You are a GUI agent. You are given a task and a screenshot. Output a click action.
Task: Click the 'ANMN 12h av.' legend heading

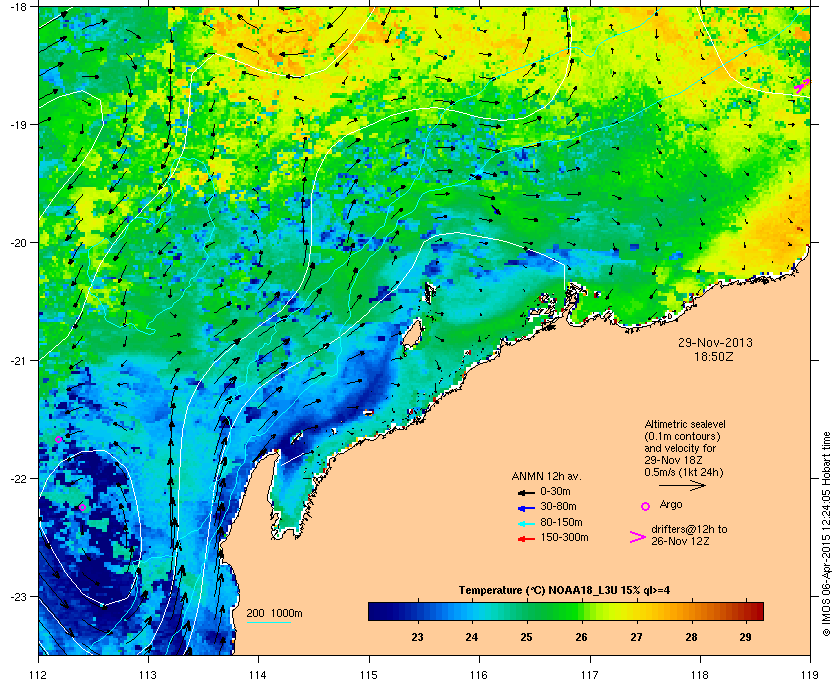pos(546,476)
